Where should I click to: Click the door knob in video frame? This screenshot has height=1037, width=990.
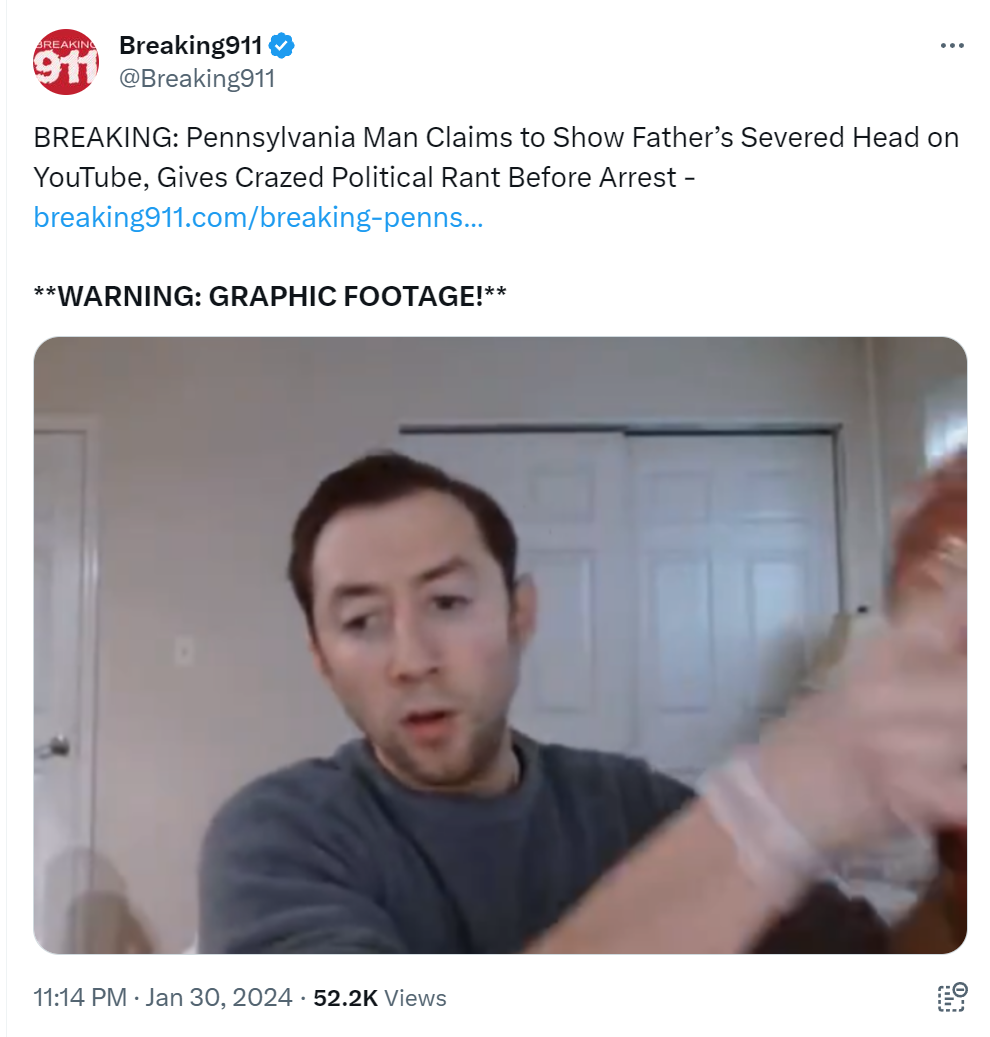coord(54,746)
